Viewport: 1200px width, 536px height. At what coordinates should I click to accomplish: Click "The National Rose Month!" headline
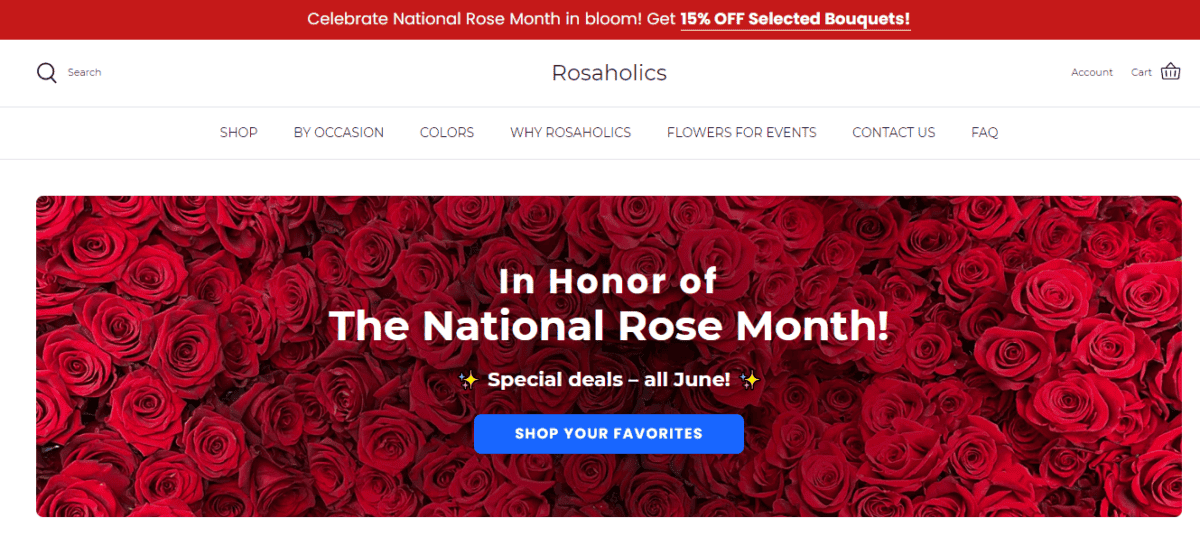609,326
